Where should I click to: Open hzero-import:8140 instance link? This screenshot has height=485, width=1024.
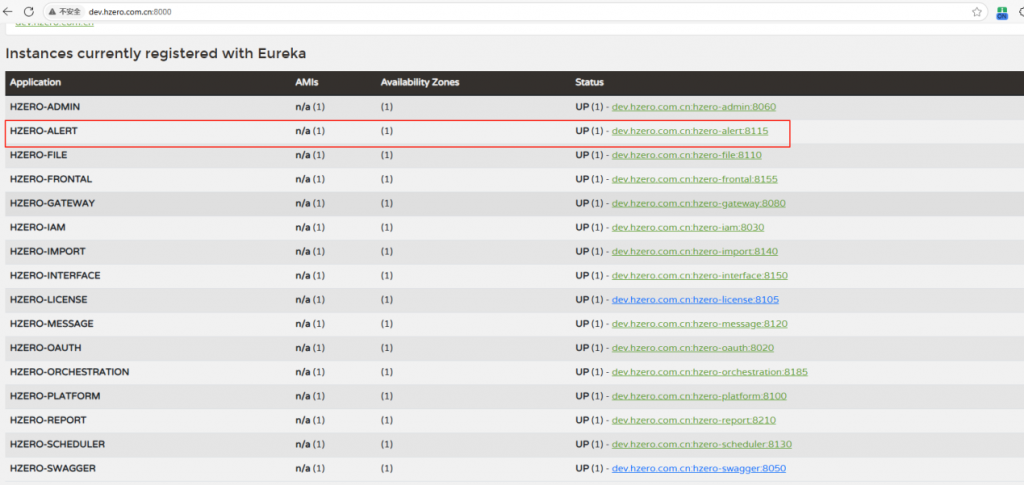tap(694, 251)
